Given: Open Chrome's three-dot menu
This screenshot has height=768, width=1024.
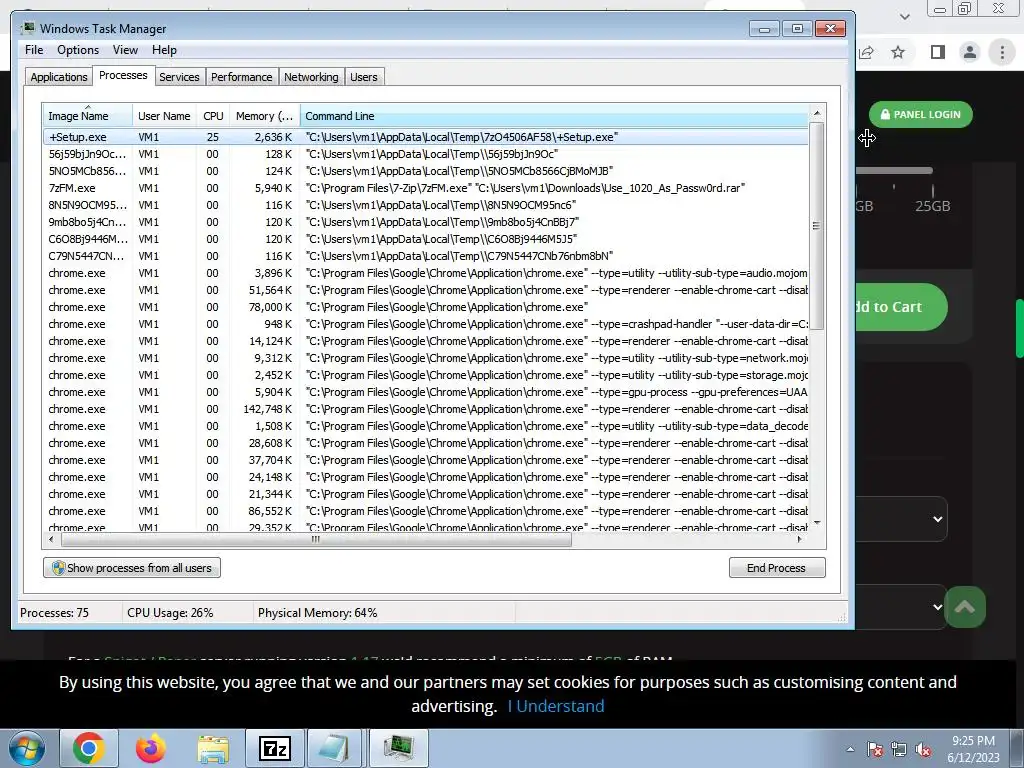Looking at the screenshot, I should pyautogui.click(x=1002, y=52).
